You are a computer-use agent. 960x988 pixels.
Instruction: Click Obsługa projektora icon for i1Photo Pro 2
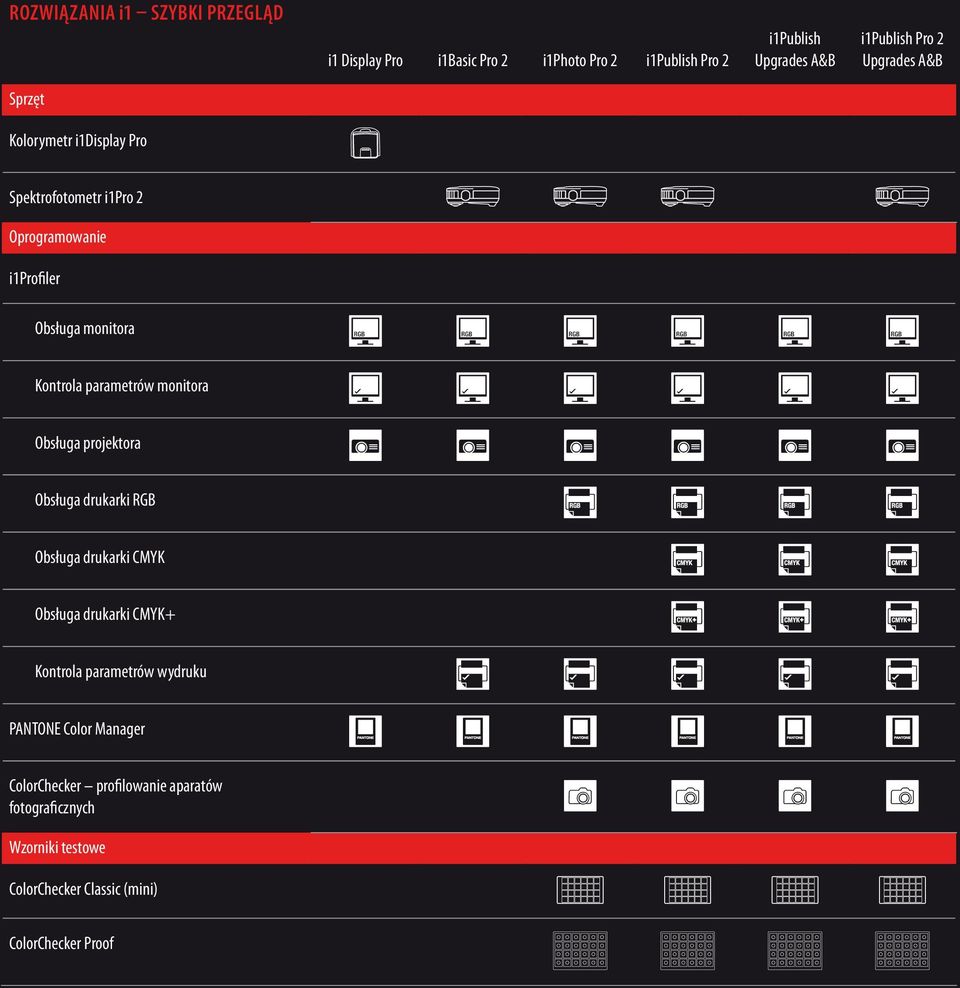[580, 445]
